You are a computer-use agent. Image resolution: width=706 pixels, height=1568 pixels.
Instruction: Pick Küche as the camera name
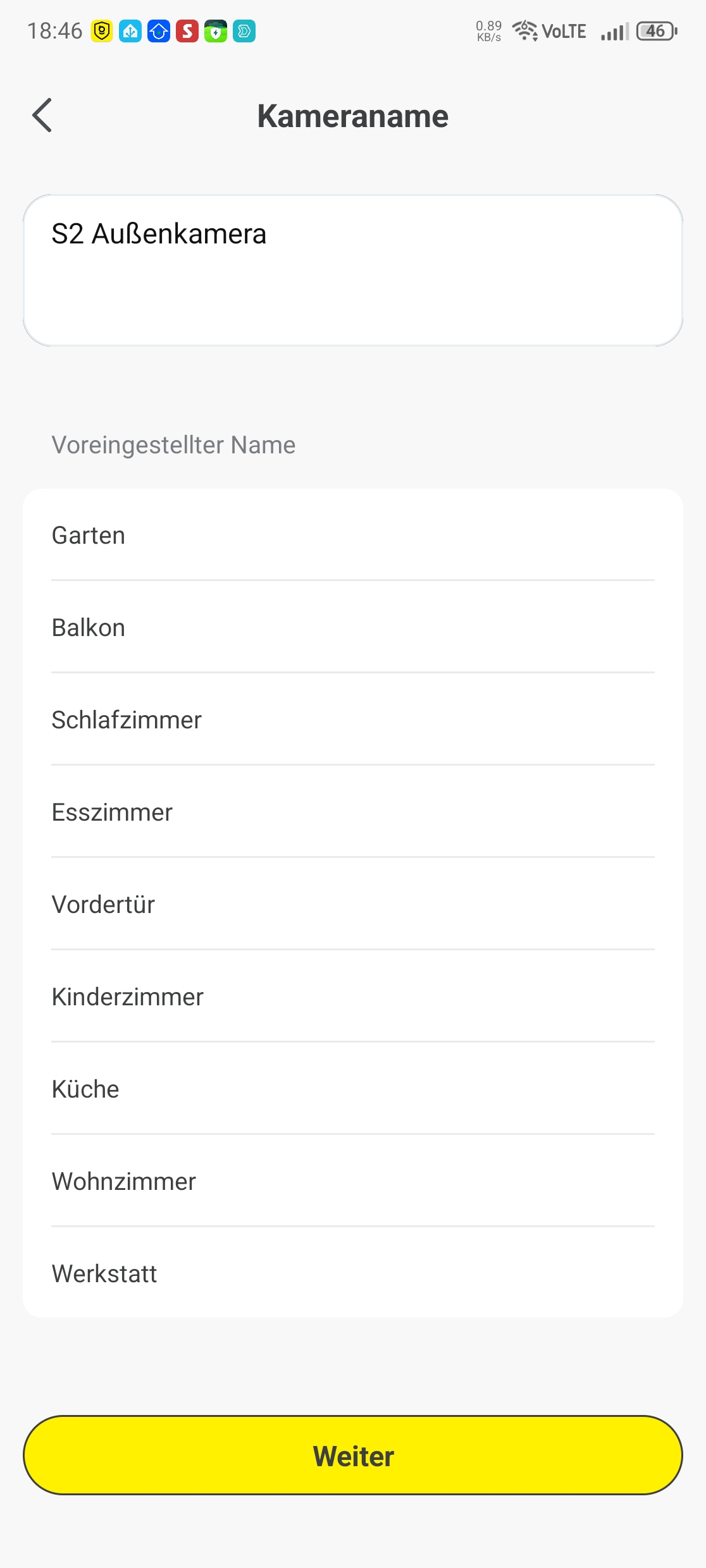[353, 1089]
